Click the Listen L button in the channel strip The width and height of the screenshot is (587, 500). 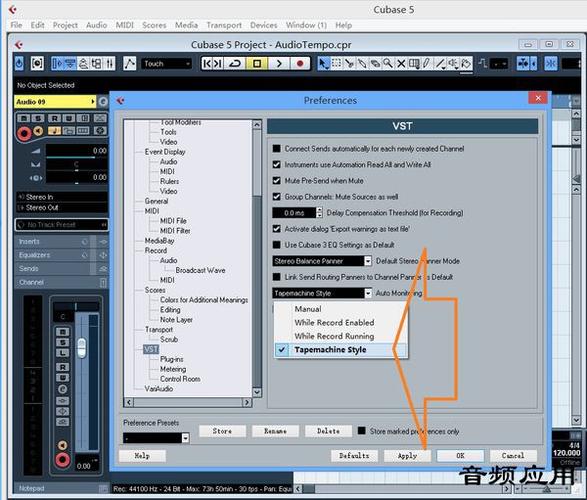(x=63, y=353)
